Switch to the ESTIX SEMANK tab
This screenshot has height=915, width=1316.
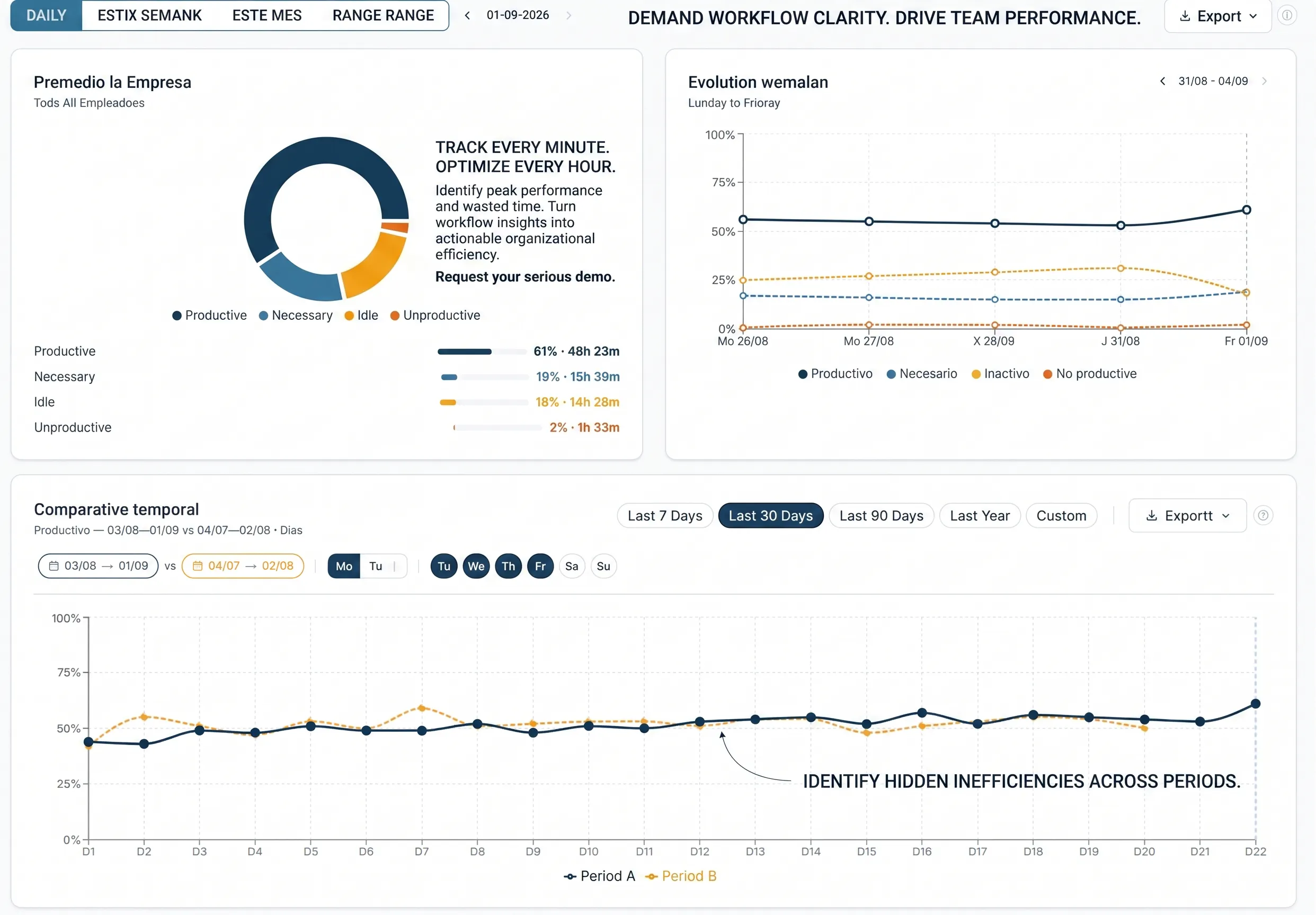point(149,15)
